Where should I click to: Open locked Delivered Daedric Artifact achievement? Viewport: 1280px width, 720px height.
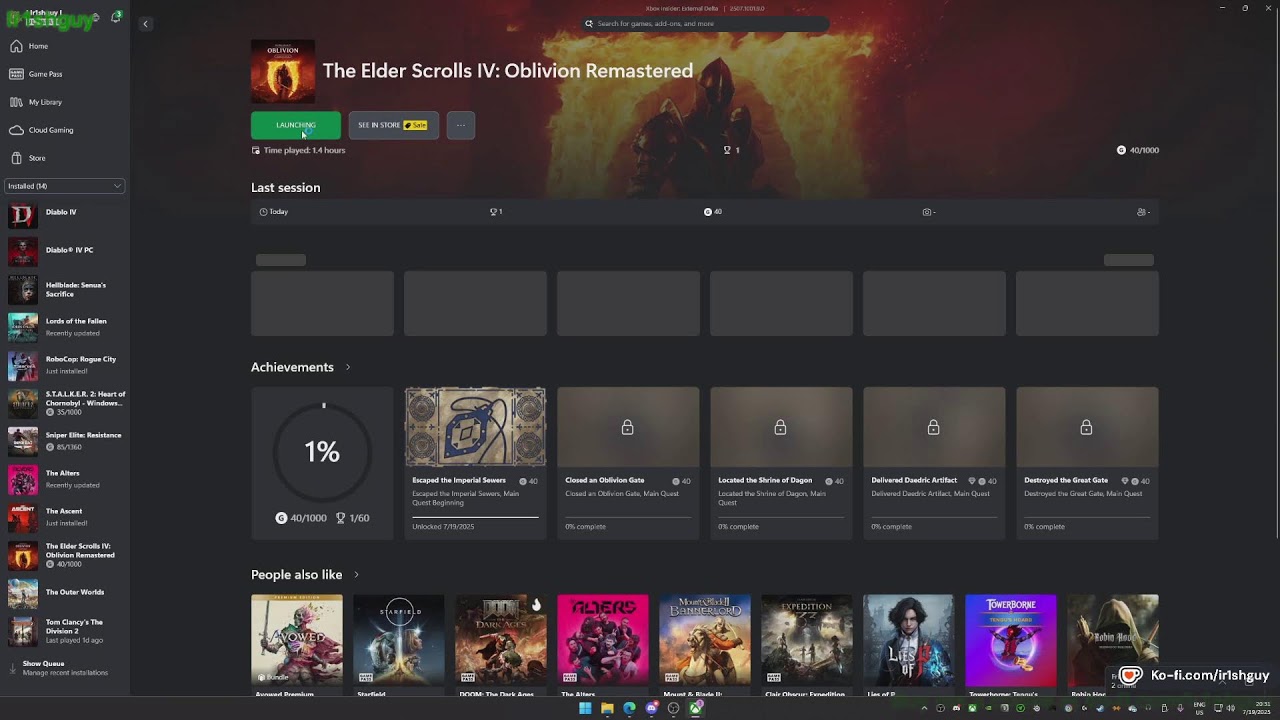pyautogui.click(x=934, y=463)
